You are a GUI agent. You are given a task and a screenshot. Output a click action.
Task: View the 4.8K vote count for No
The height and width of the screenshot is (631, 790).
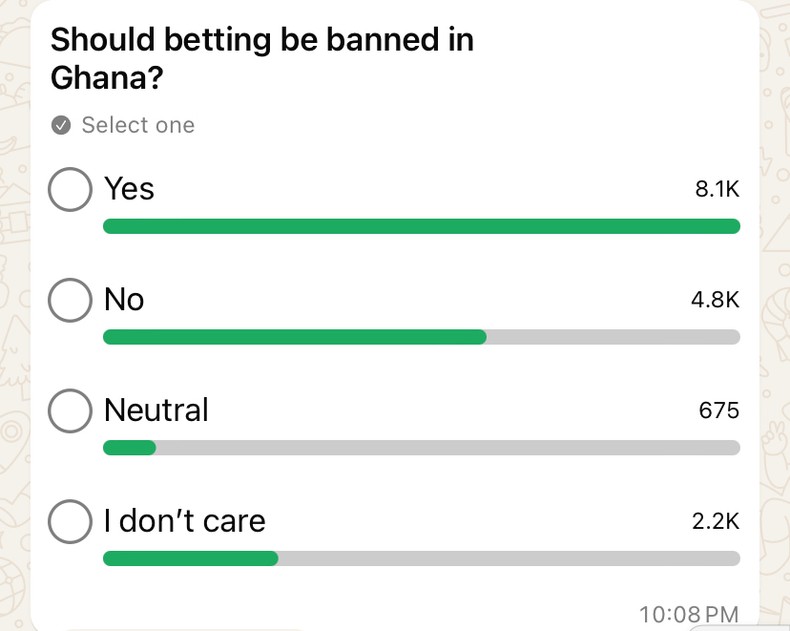(x=715, y=300)
